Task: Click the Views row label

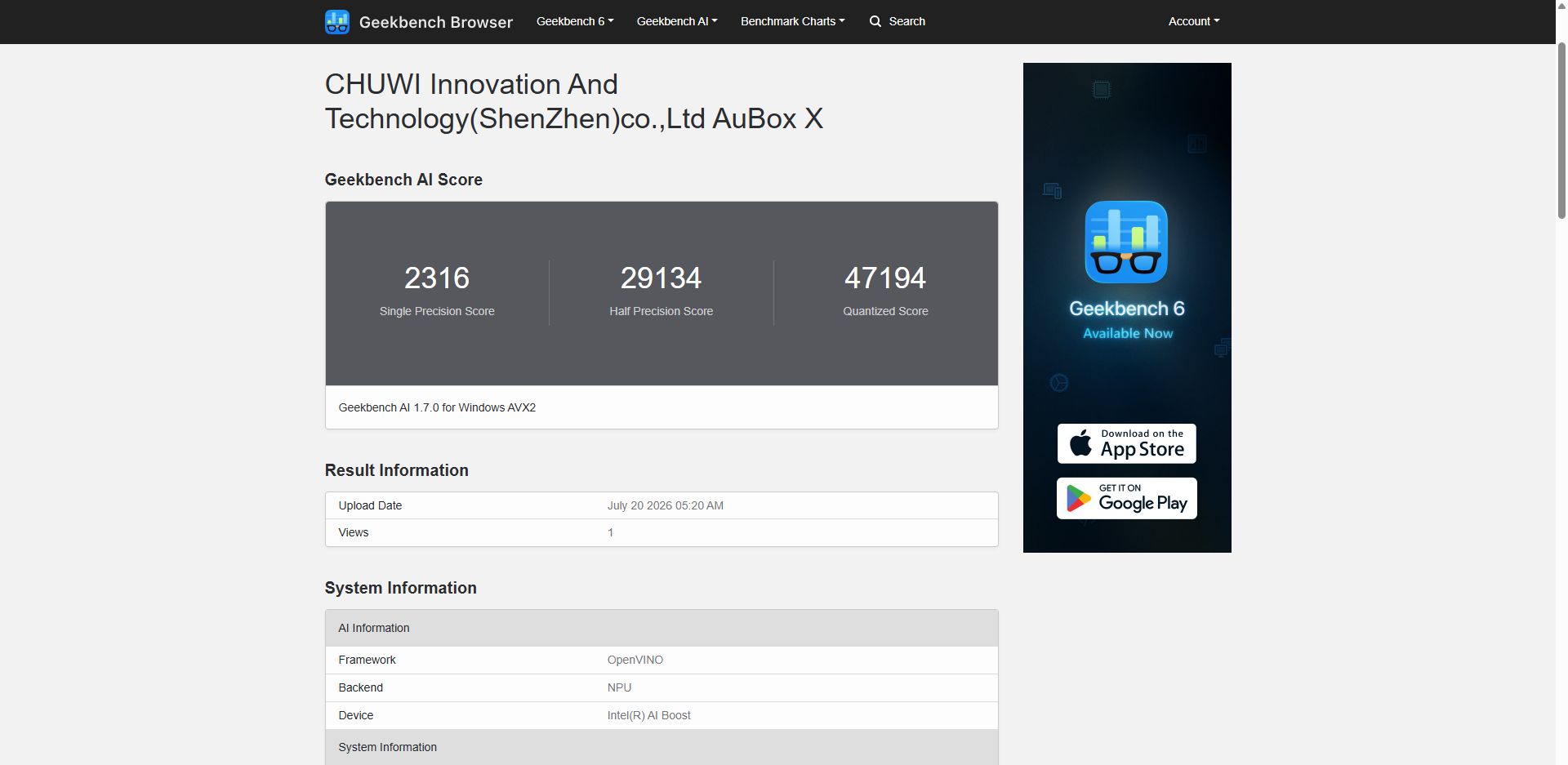Action: click(x=354, y=532)
